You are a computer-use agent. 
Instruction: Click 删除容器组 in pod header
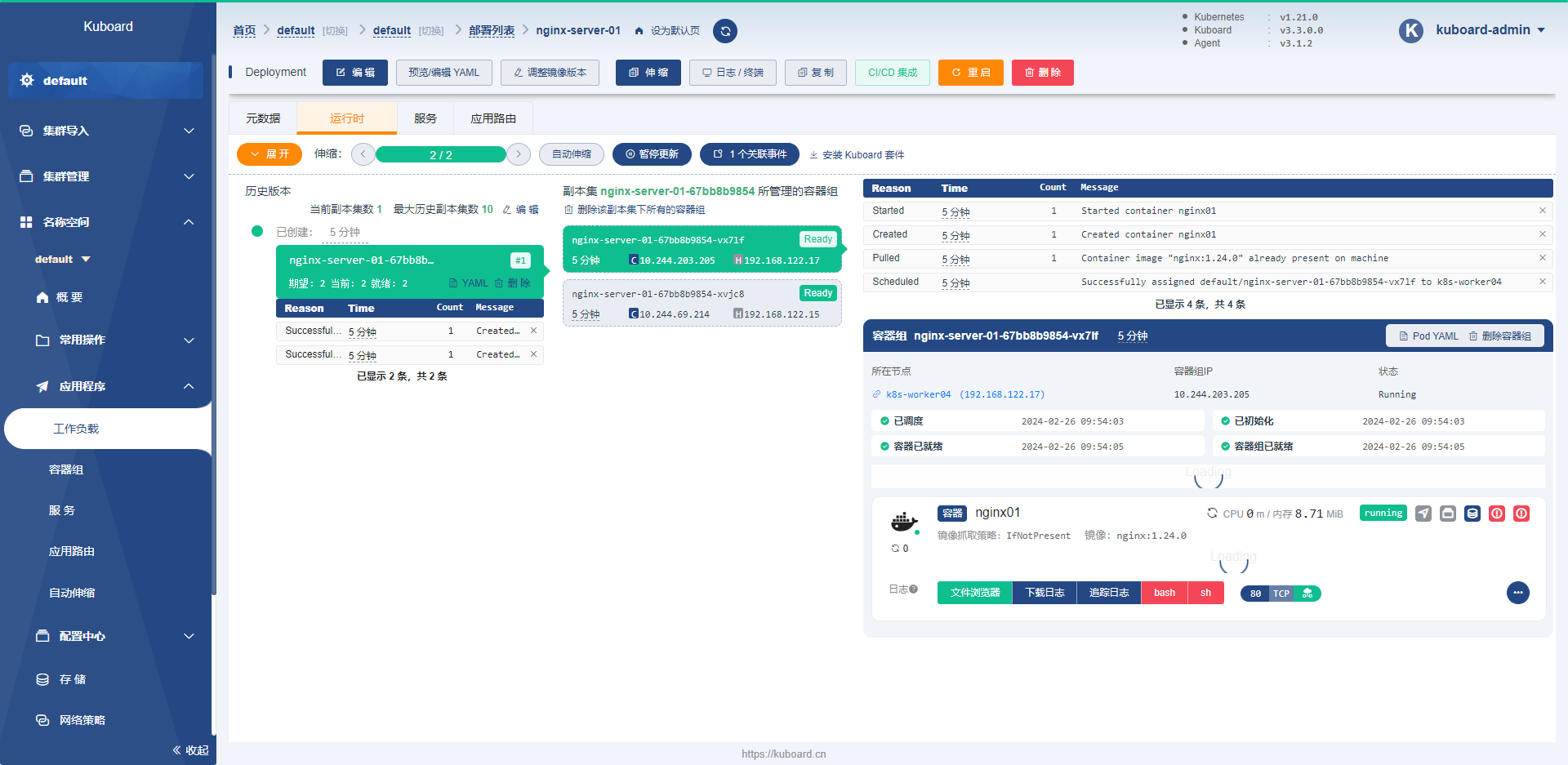[1500, 336]
